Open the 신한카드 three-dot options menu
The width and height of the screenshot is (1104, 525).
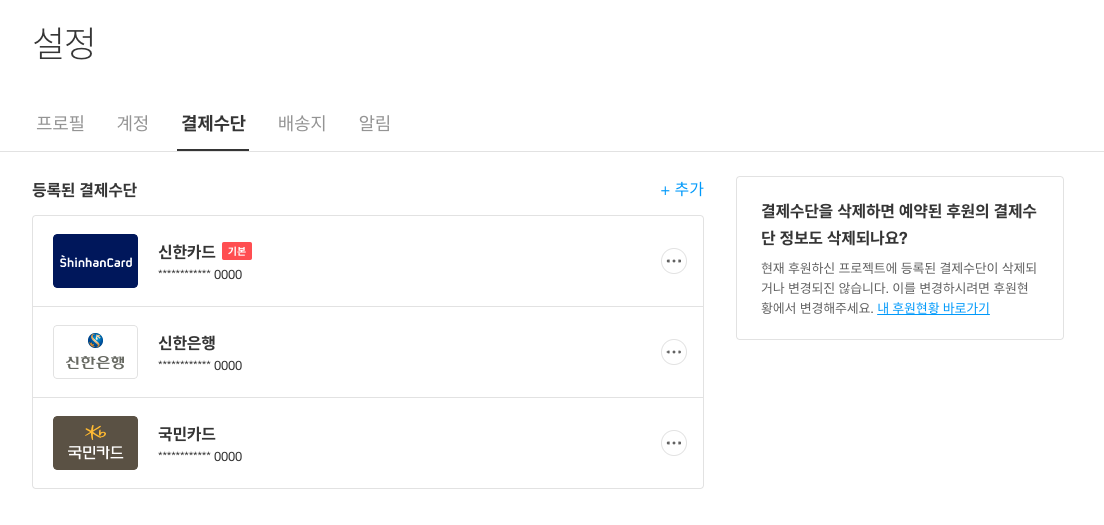pyautogui.click(x=674, y=261)
